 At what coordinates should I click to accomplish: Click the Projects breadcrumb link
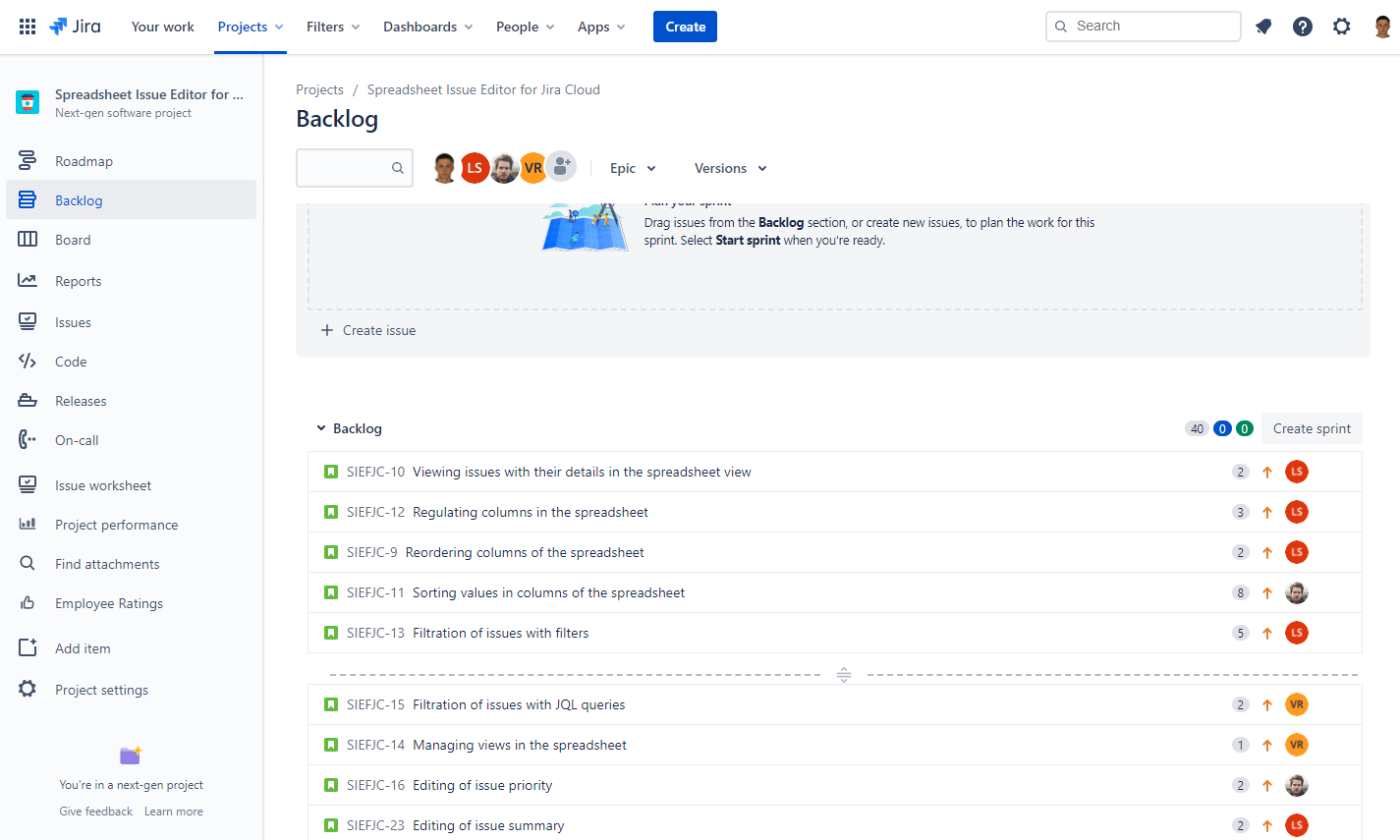(319, 89)
